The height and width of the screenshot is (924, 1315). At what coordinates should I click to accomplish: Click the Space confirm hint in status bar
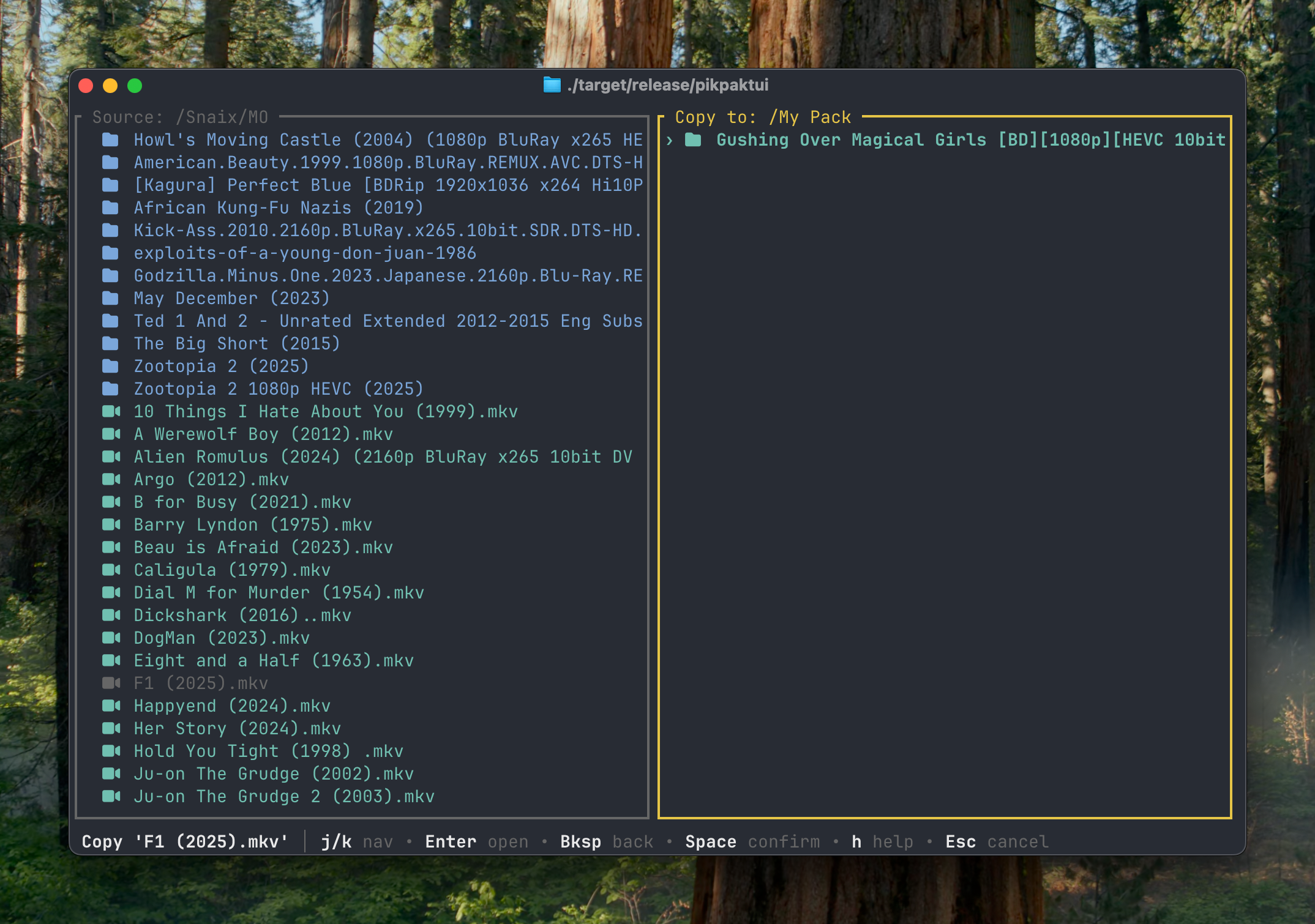752,842
